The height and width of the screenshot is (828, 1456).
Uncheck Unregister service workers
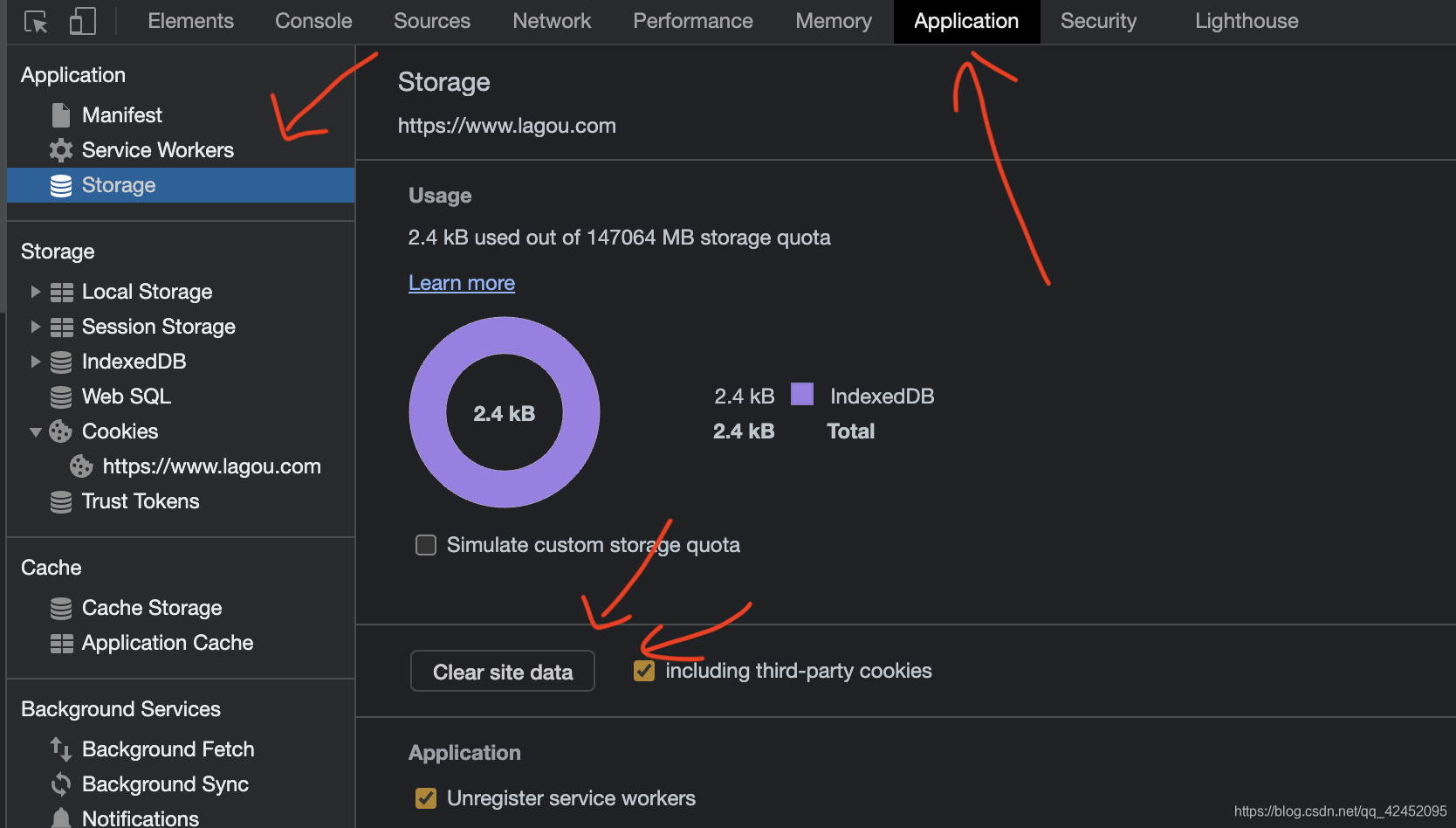click(426, 798)
